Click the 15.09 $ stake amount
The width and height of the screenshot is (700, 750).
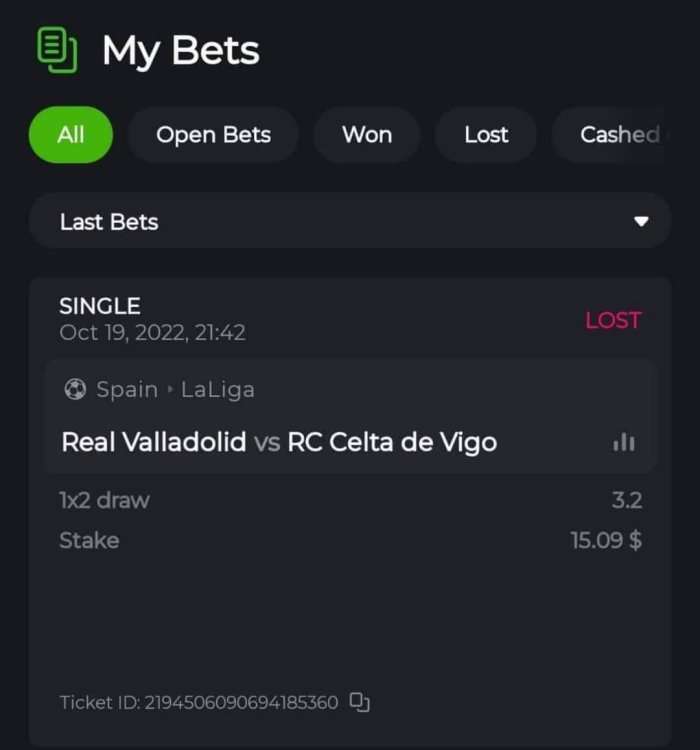pos(606,540)
